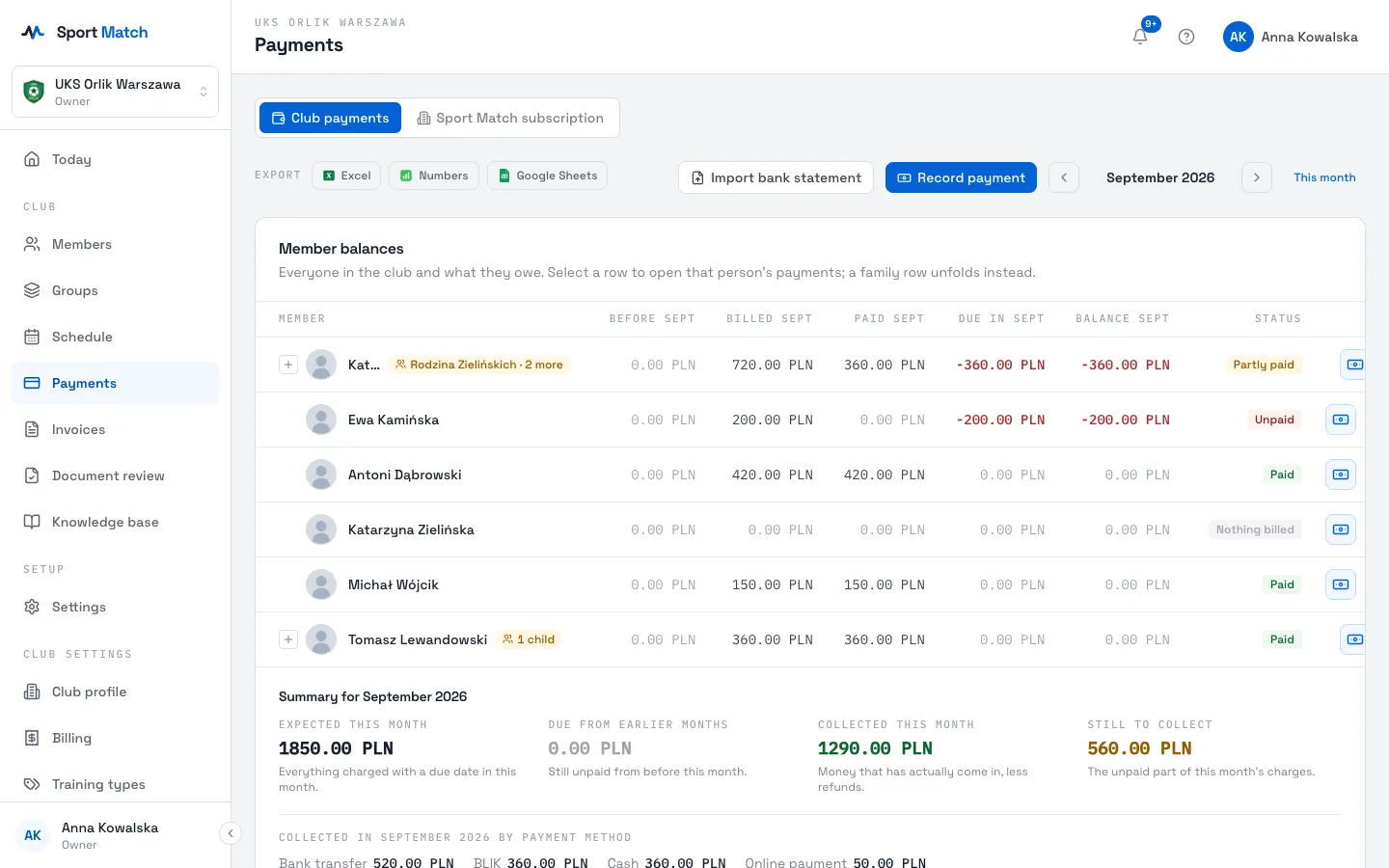Open the help question mark icon
Viewport: 1389px width, 868px height.
(x=1186, y=37)
